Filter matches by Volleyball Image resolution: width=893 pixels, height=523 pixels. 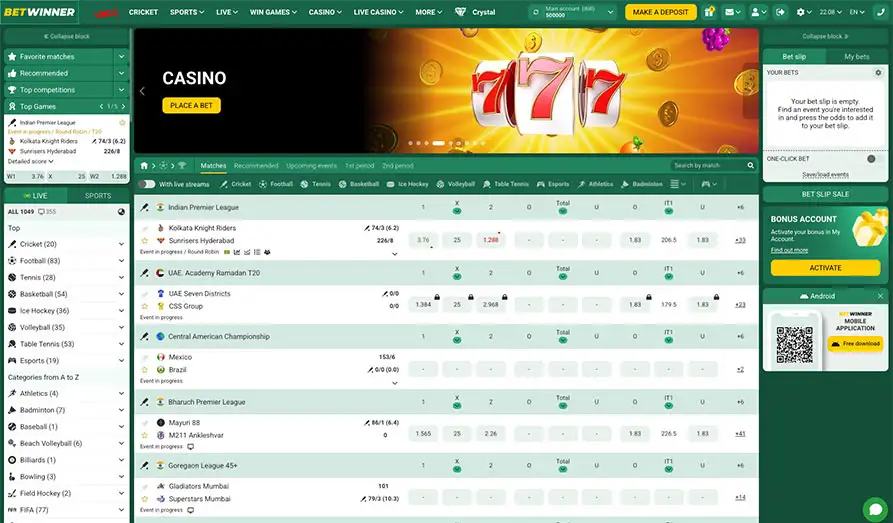coord(456,184)
